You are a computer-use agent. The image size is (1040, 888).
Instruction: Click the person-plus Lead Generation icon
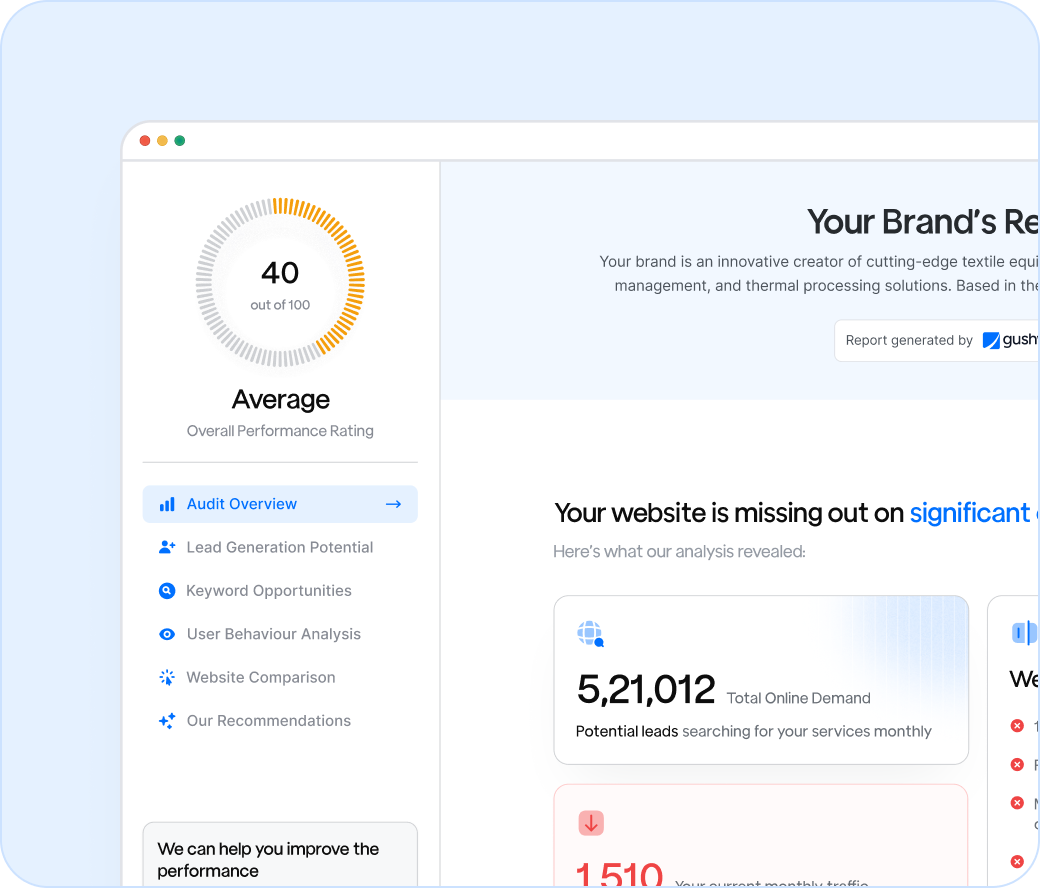point(167,547)
